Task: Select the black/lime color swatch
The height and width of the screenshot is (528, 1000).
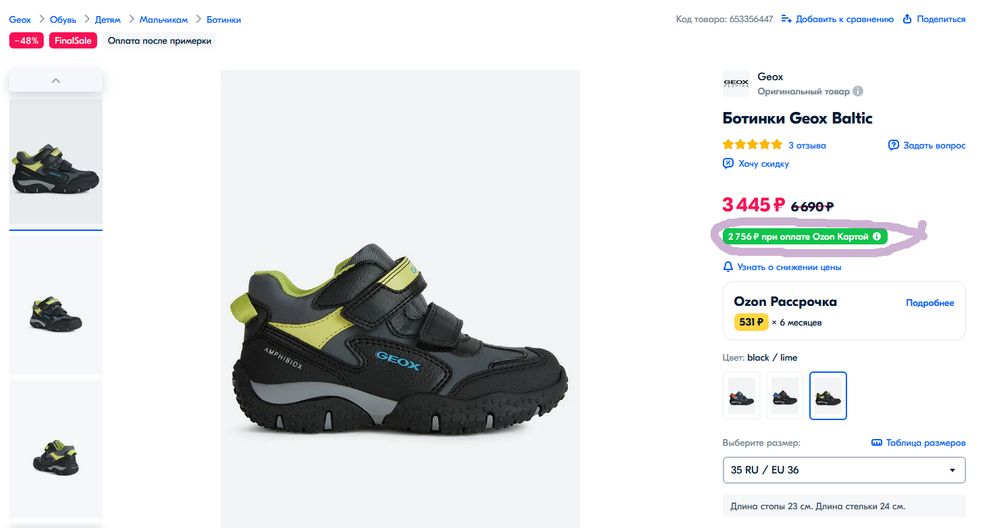Action: pyautogui.click(x=828, y=396)
